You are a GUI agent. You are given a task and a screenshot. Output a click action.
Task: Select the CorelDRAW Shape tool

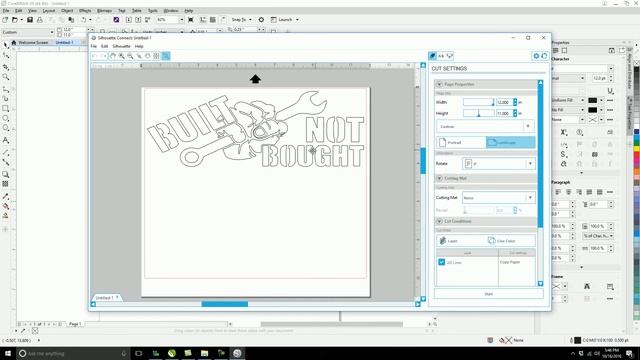(6, 55)
